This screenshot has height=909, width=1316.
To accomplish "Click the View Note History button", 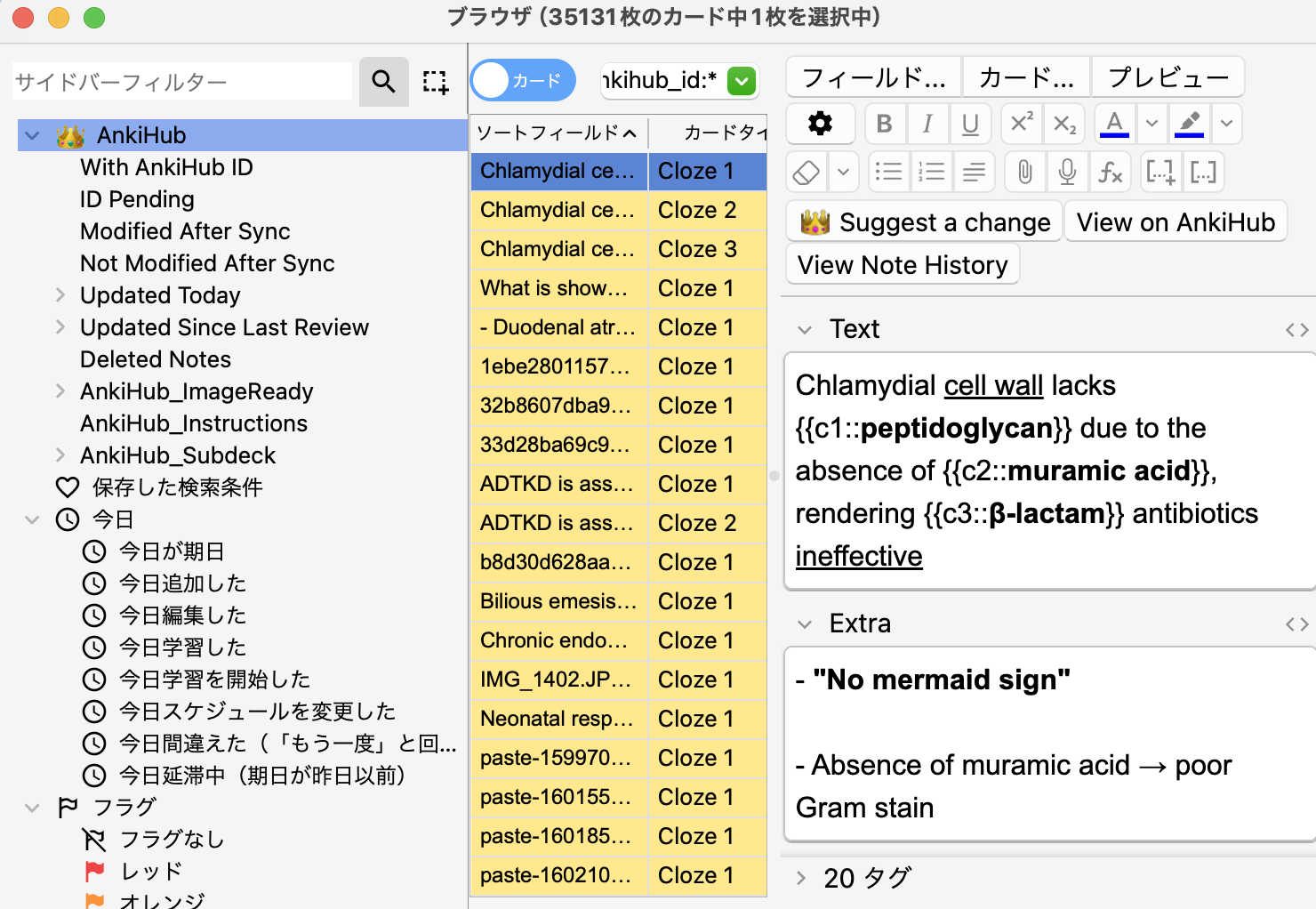I will 903,265.
